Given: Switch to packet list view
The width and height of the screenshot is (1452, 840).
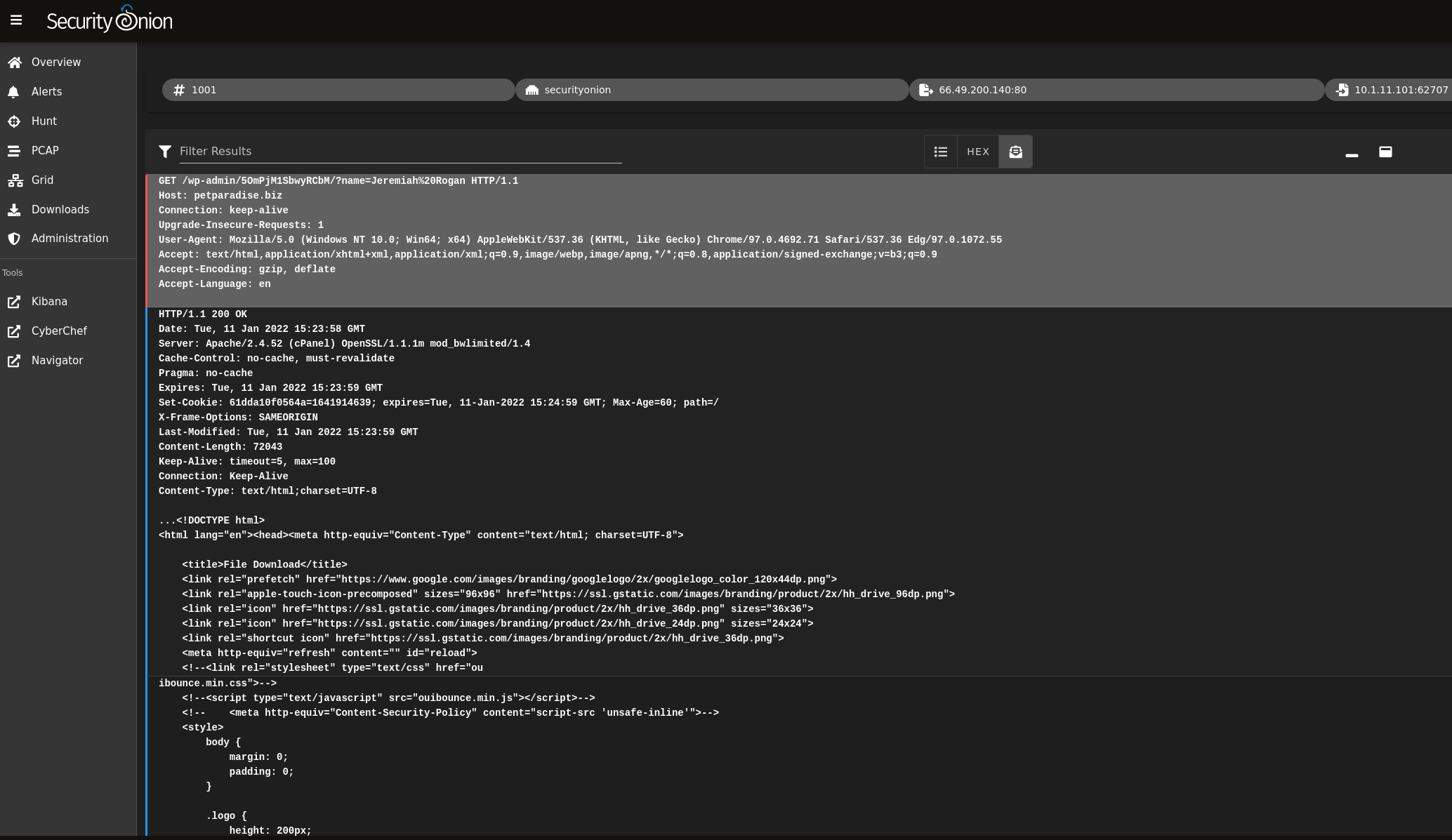Looking at the screenshot, I should pos(941,152).
